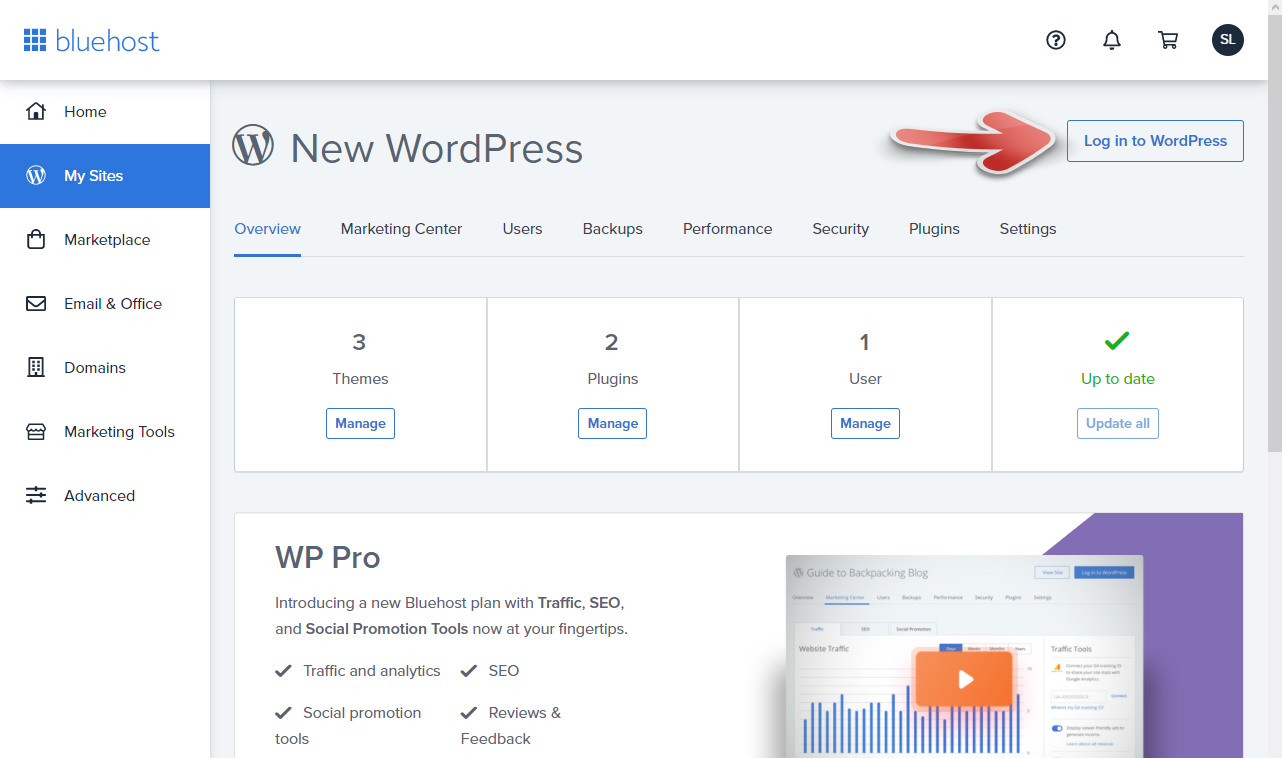
Task: Click the Social promotion tools item
Action: pos(348,726)
